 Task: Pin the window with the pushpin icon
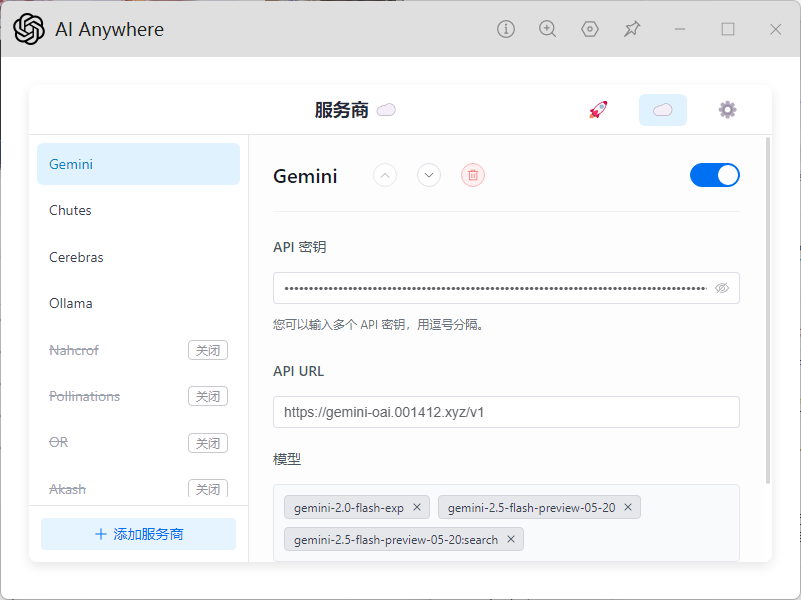[x=632, y=29]
